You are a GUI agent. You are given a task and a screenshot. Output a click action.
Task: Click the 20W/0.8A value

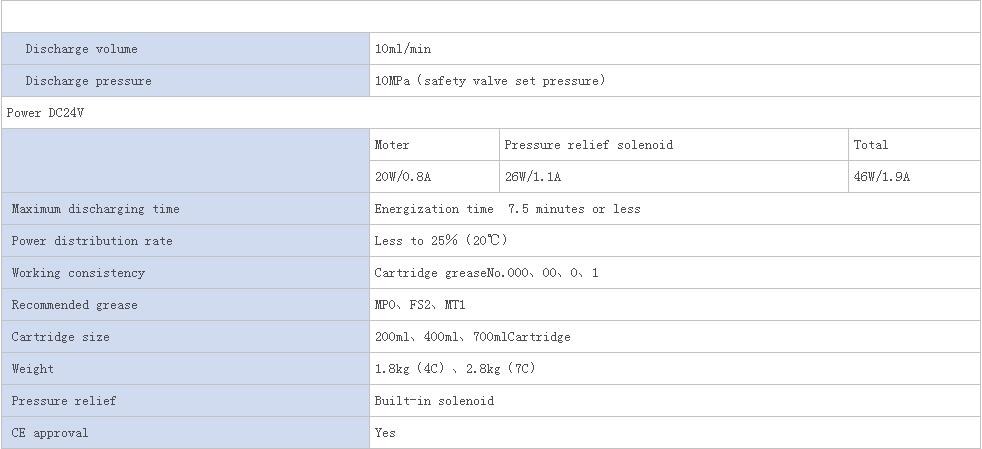(x=403, y=177)
